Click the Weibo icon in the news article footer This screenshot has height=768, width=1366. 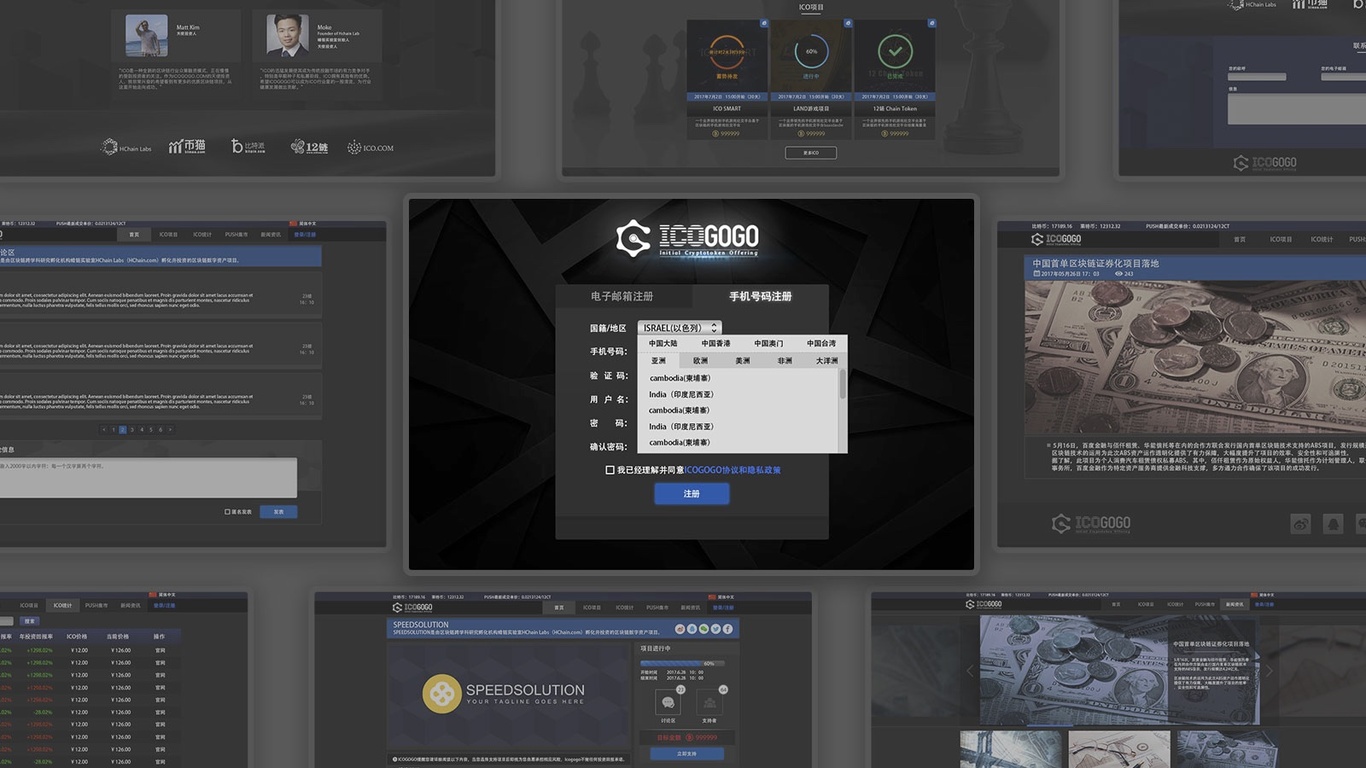(x=1300, y=523)
